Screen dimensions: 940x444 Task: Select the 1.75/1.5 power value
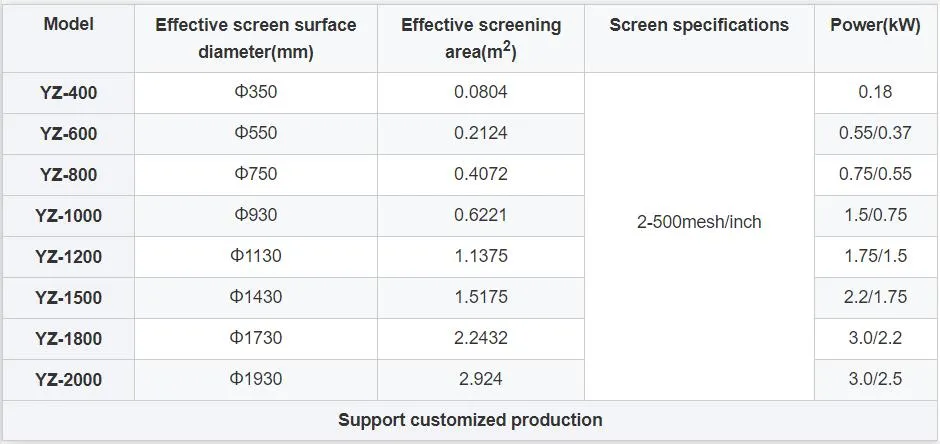pos(875,255)
